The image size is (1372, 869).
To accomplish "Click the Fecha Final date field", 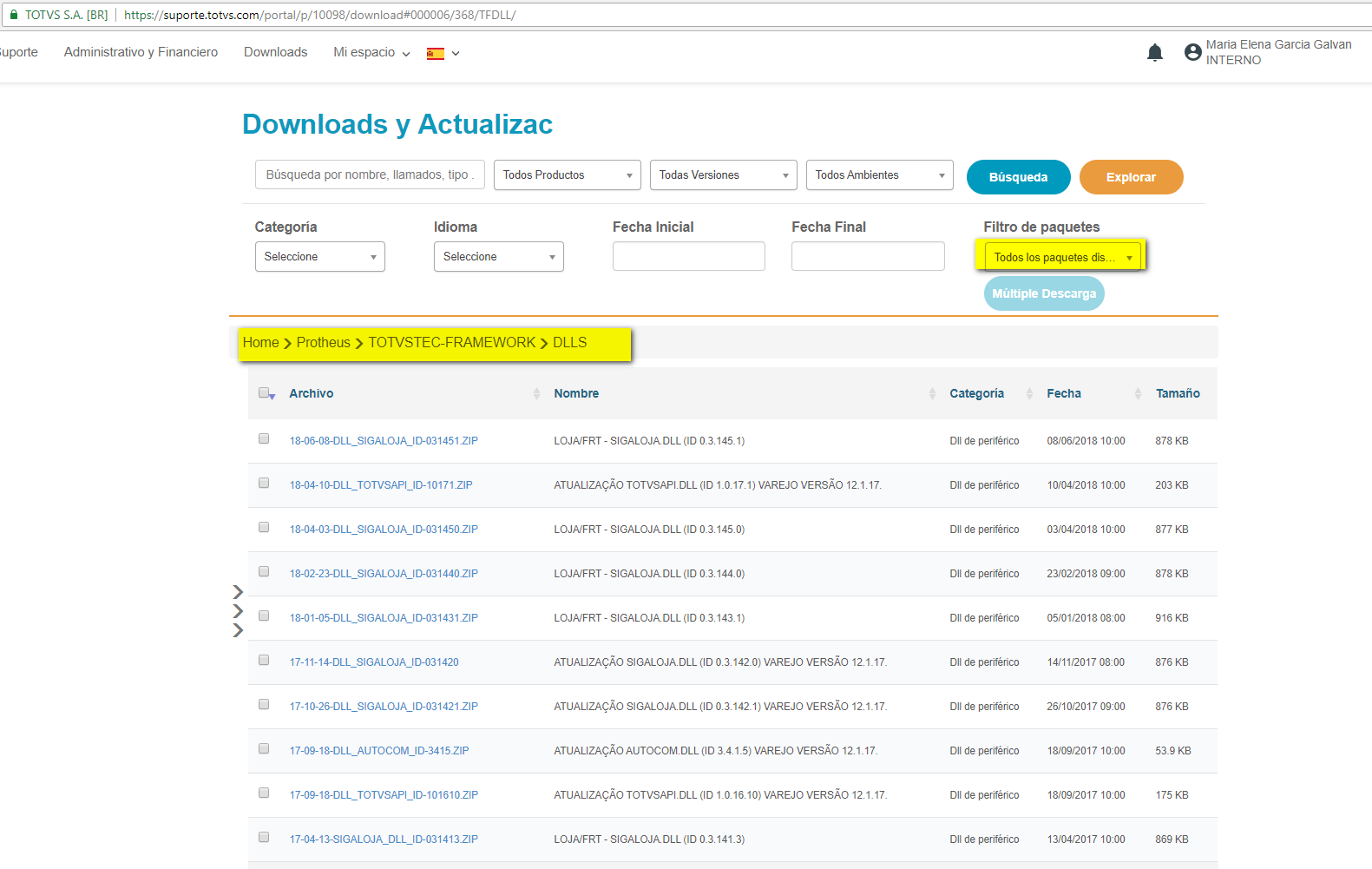I will pos(868,256).
